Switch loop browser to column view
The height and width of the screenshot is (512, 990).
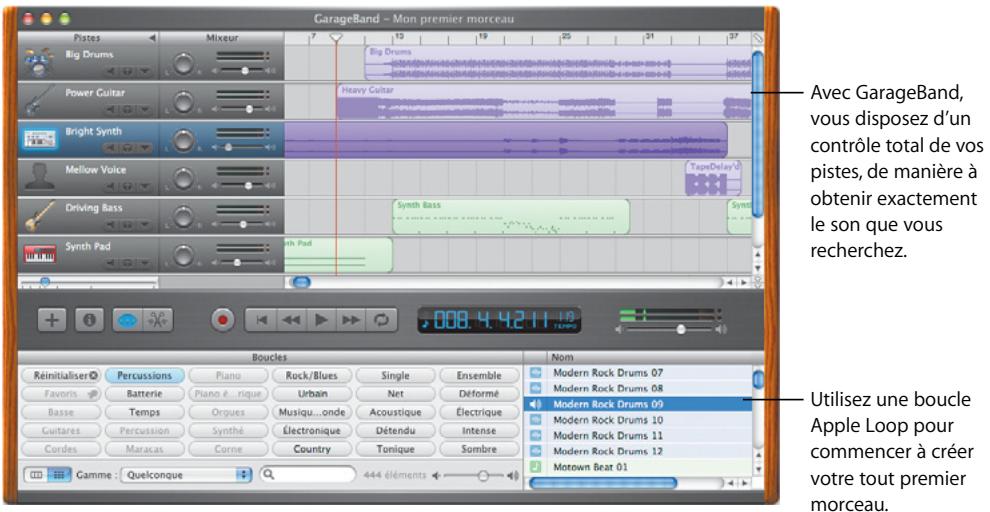[x=37, y=475]
